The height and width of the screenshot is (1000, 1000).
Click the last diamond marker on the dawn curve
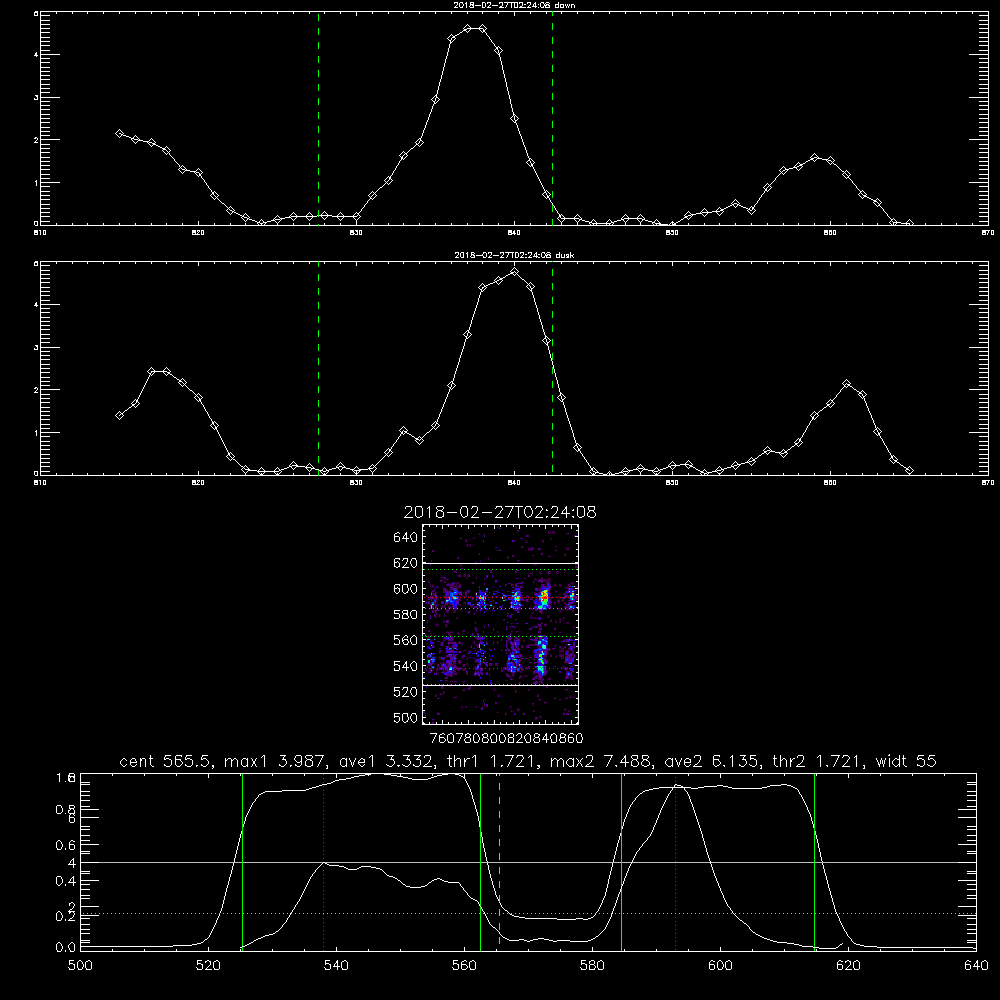click(x=909, y=223)
